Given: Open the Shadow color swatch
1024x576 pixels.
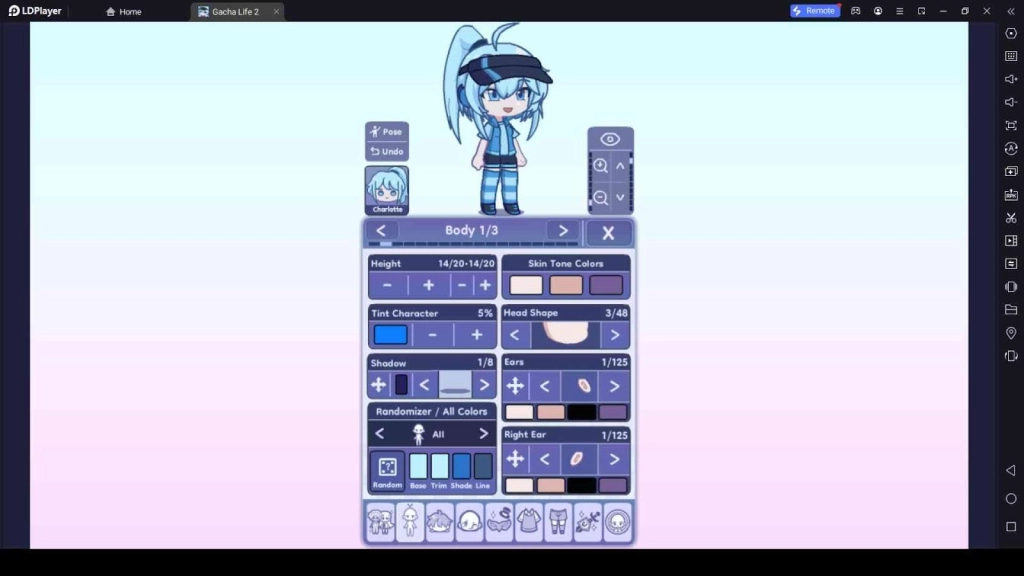Looking at the screenshot, I should click(x=401, y=385).
